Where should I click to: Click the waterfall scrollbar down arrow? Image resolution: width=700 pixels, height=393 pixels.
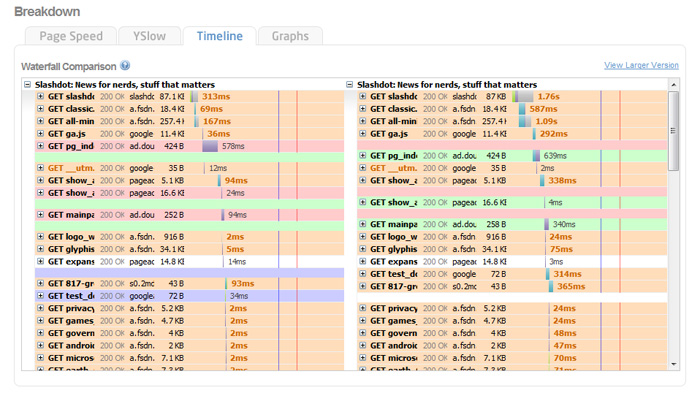tap(674, 364)
